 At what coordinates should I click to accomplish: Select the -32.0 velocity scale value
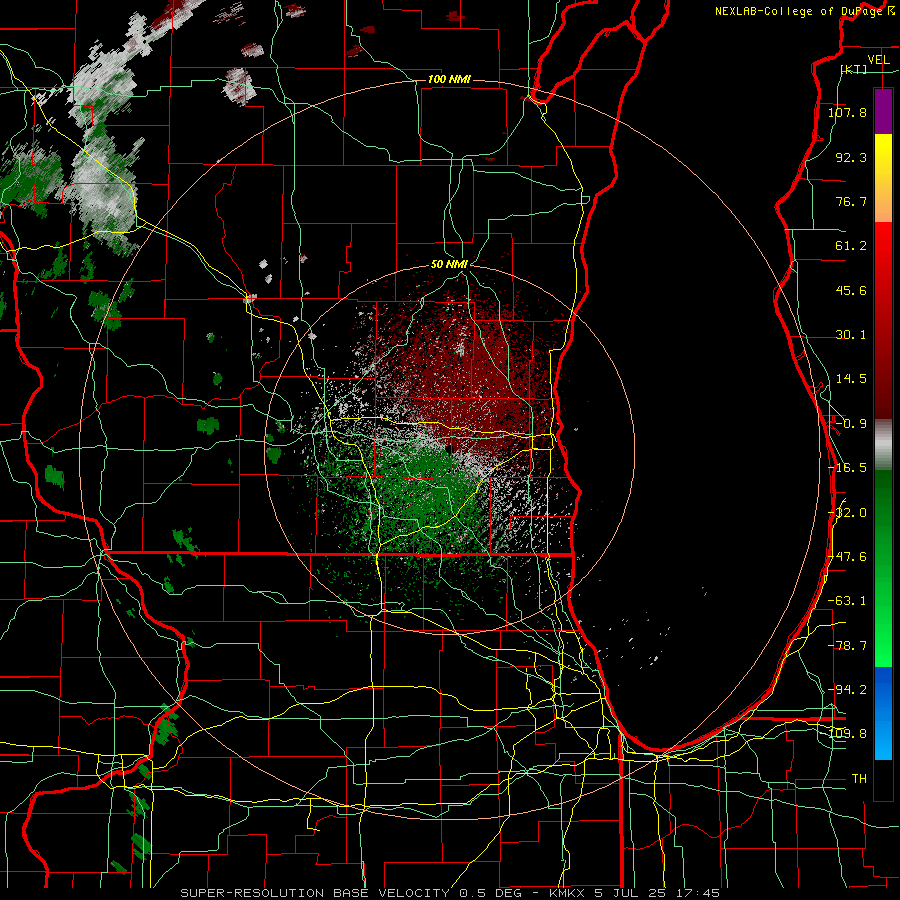point(847,513)
